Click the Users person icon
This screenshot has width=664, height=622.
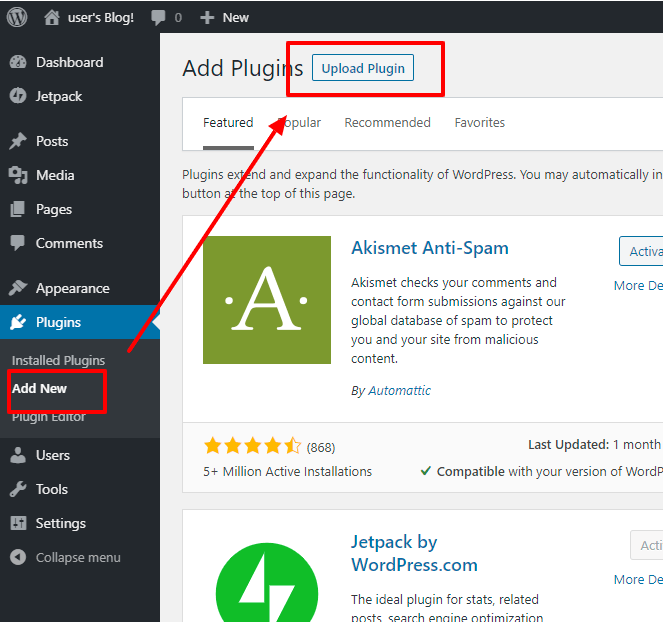pos(18,455)
